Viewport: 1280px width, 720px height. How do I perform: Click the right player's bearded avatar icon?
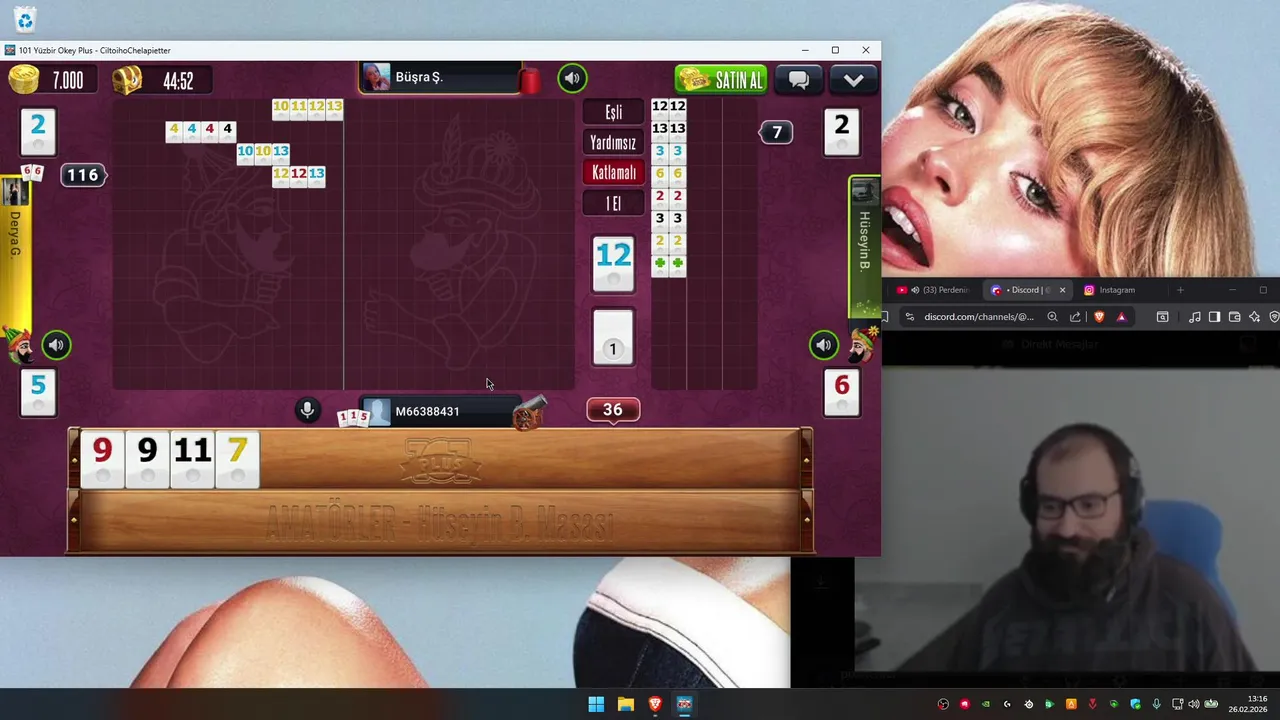click(x=861, y=345)
